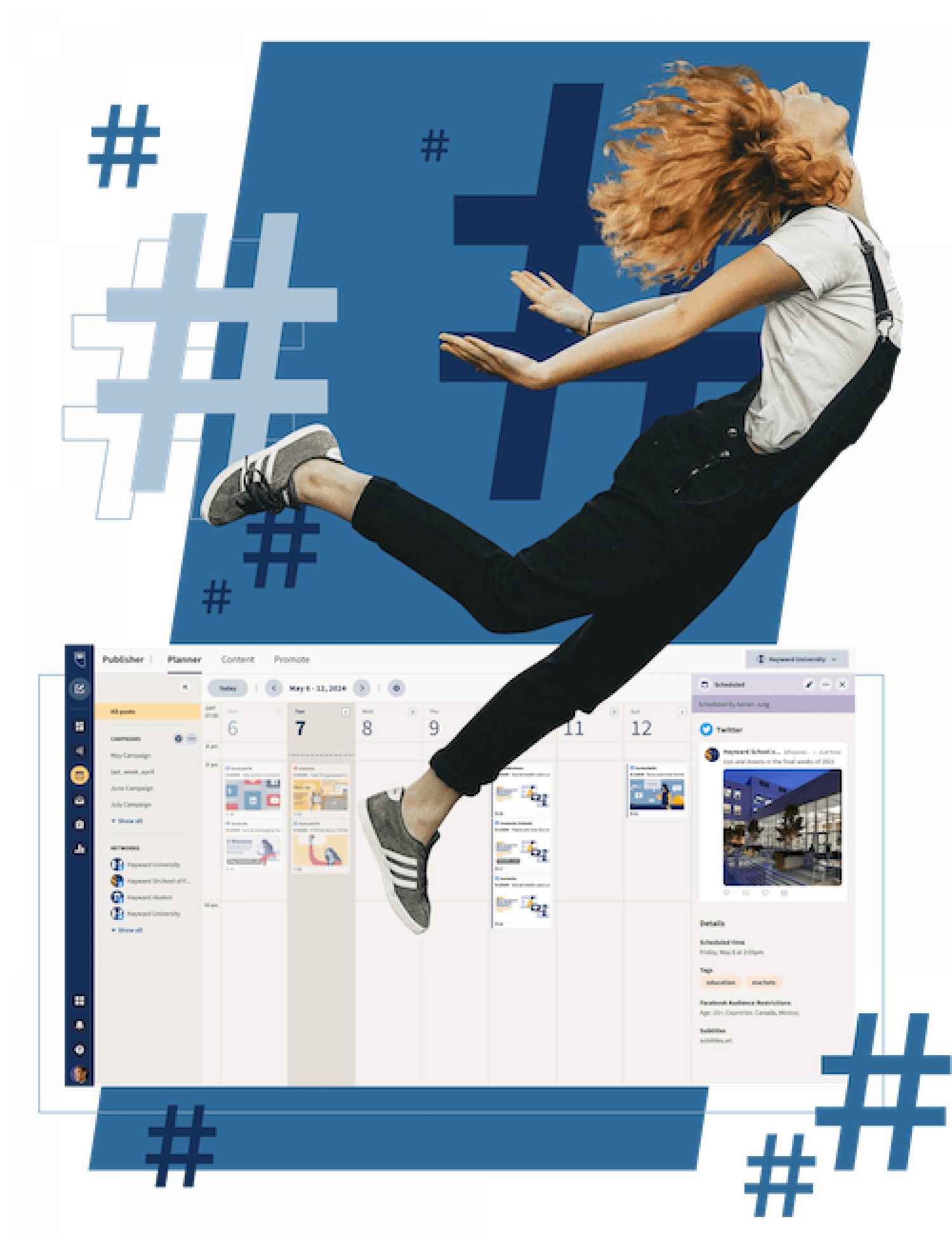Open the Wednesday 8 column menu icon
This screenshot has height=1238, width=952.
click(413, 712)
